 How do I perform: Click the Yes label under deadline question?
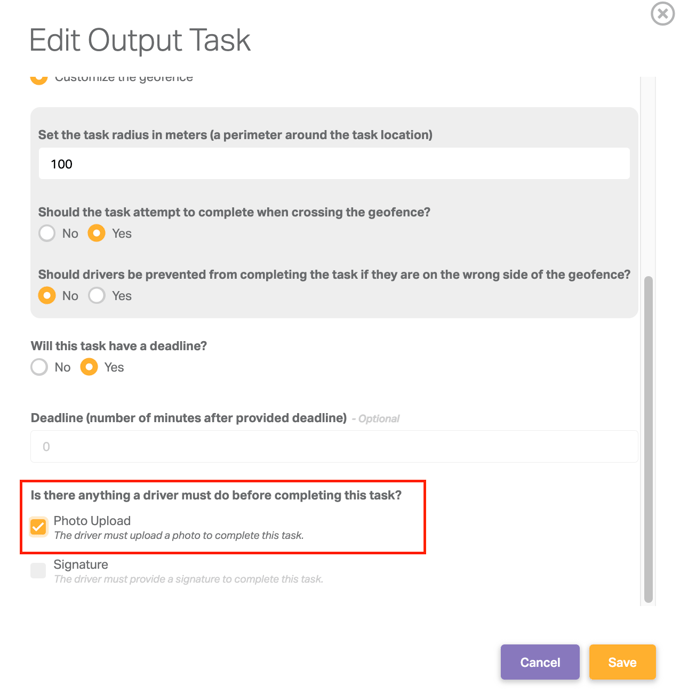click(114, 367)
